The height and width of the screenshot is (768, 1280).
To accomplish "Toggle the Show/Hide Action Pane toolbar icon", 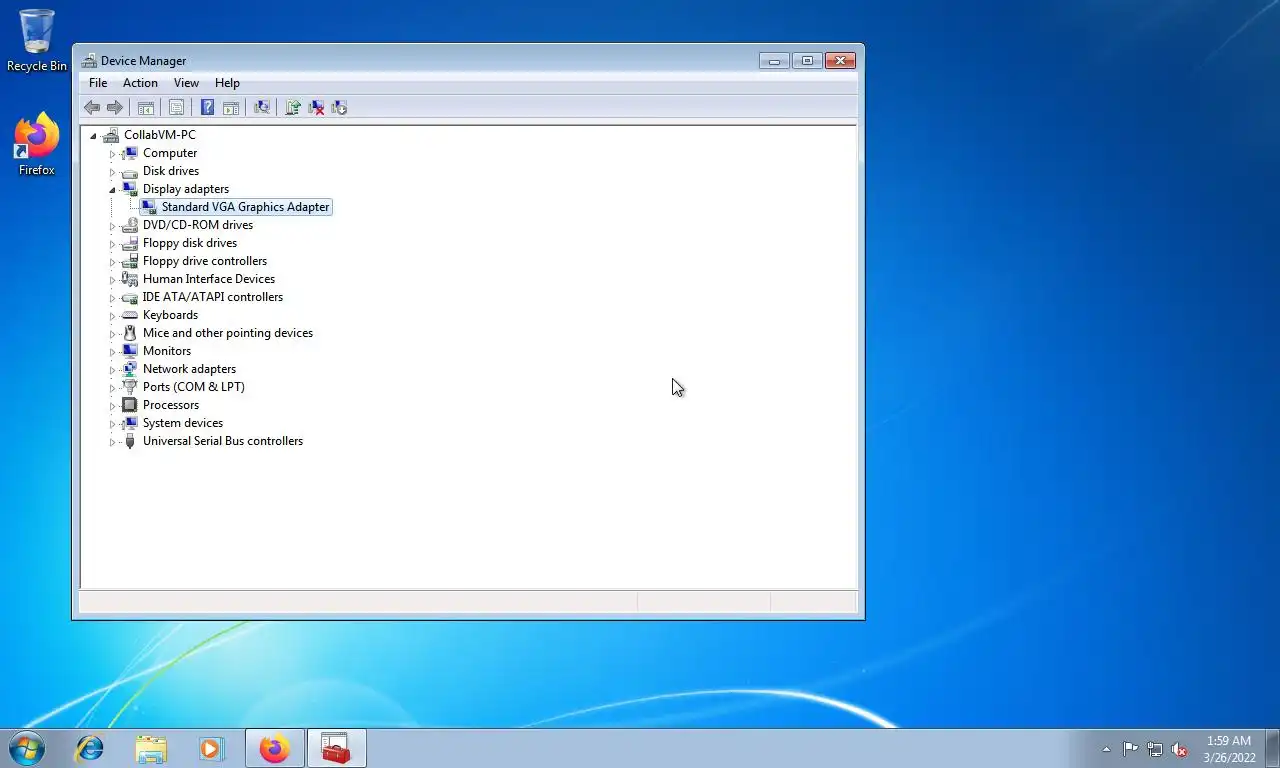I will click(231, 107).
